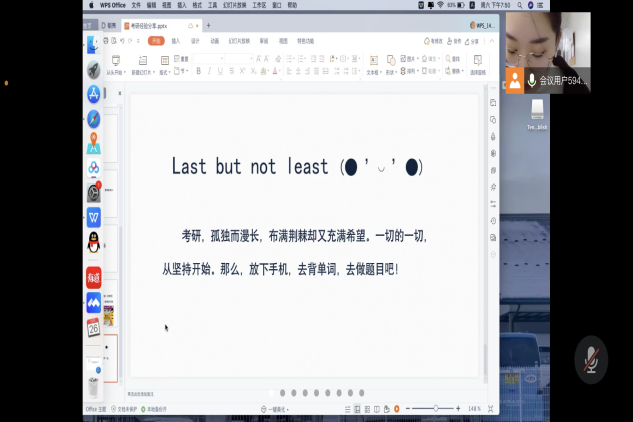Unmute the large microphone button

coord(591,359)
